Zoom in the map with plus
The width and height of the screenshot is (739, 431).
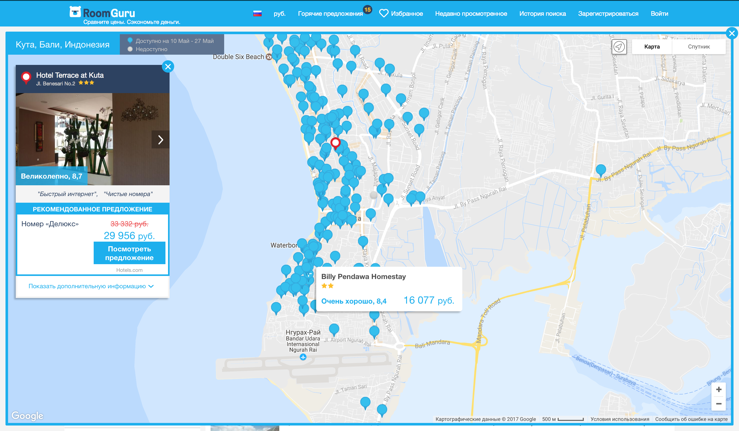718,390
